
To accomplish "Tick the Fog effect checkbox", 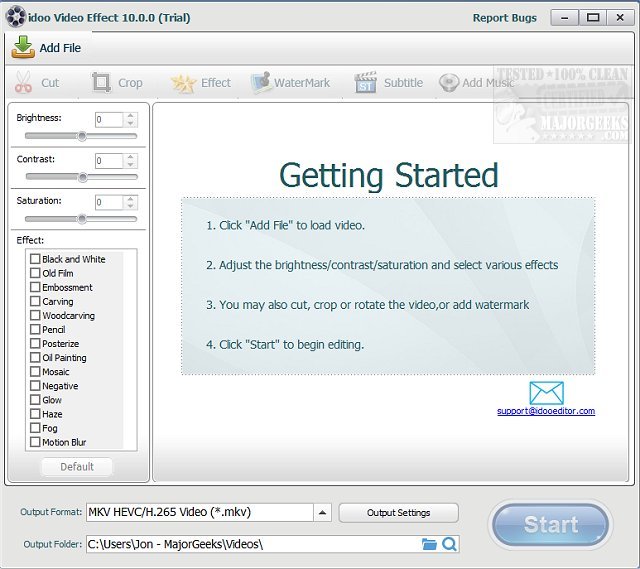I will click(35, 428).
